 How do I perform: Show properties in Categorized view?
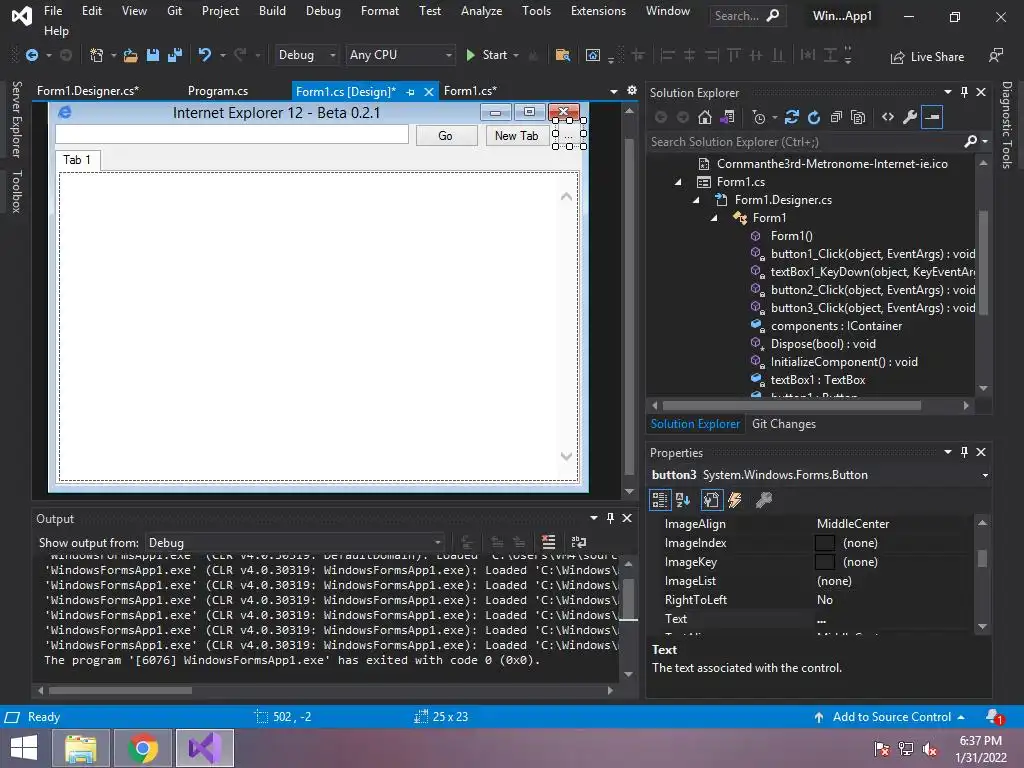[660, 500]
